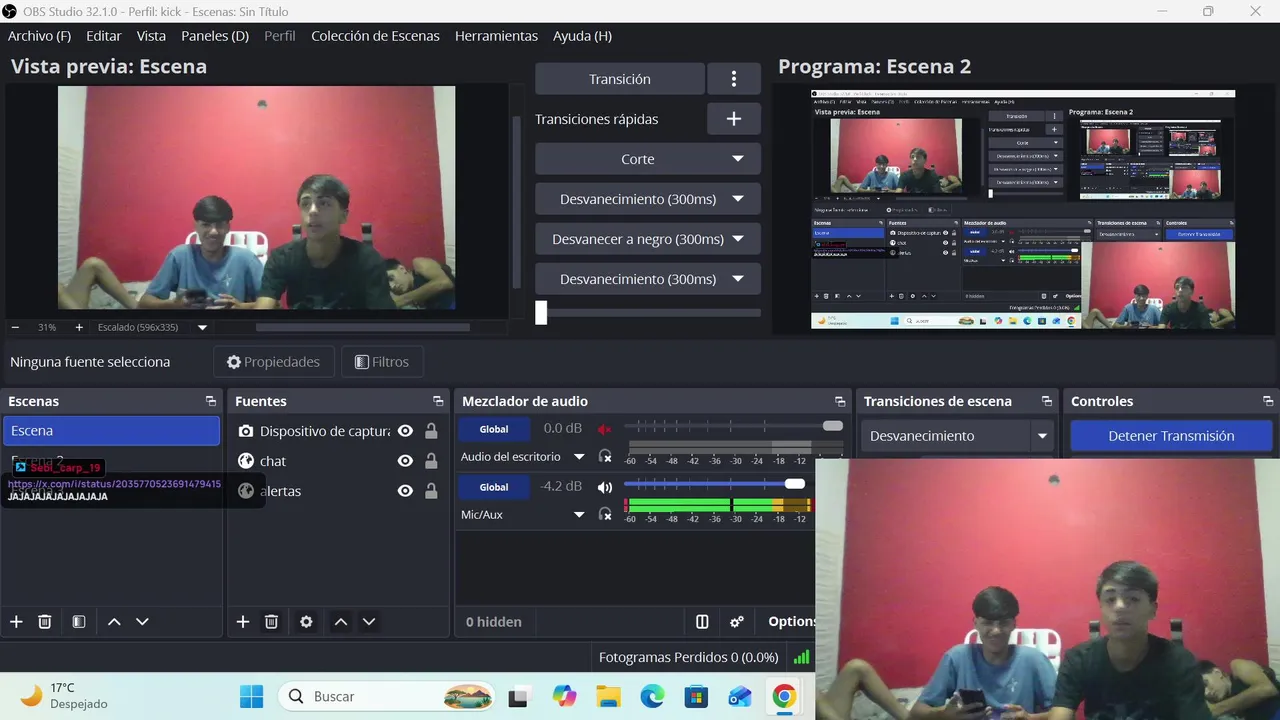Pop out the Transiciones de escena dock
1280x720 pixels.
point(1047,401)
